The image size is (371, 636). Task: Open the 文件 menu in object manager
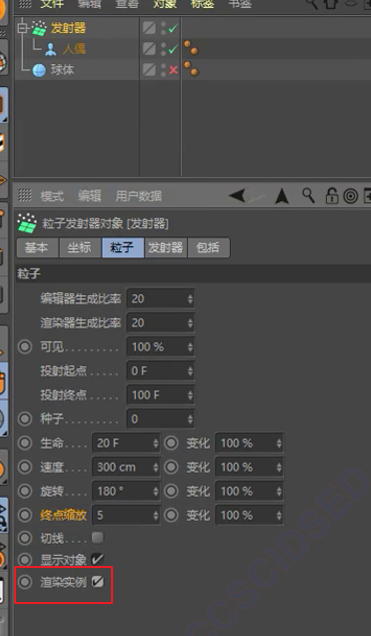click(53, 4)
